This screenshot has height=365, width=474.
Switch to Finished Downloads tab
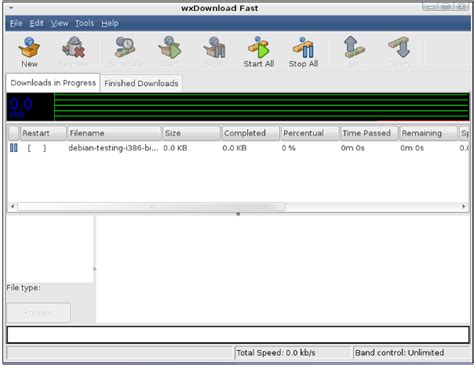[141, 83]
